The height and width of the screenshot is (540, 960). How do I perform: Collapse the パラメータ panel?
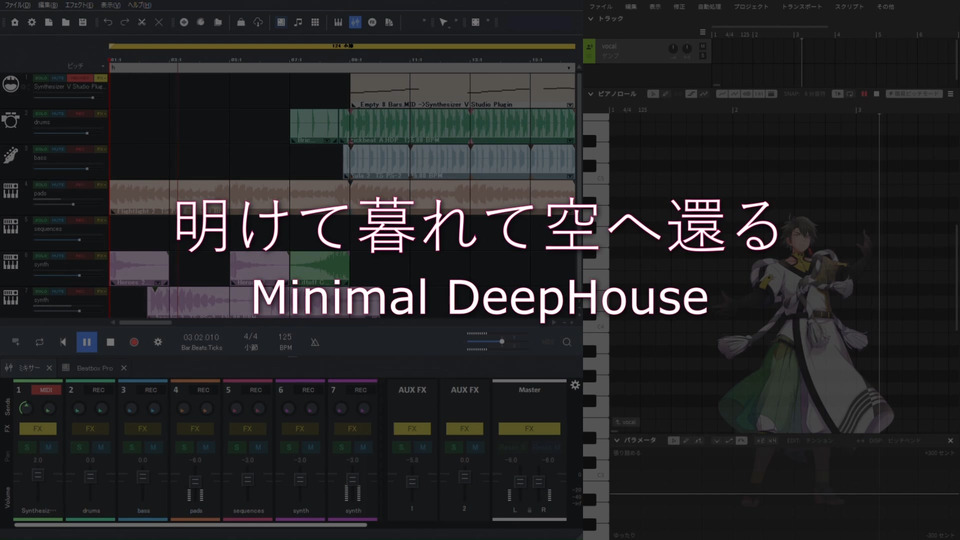click(x=617, y=440)
